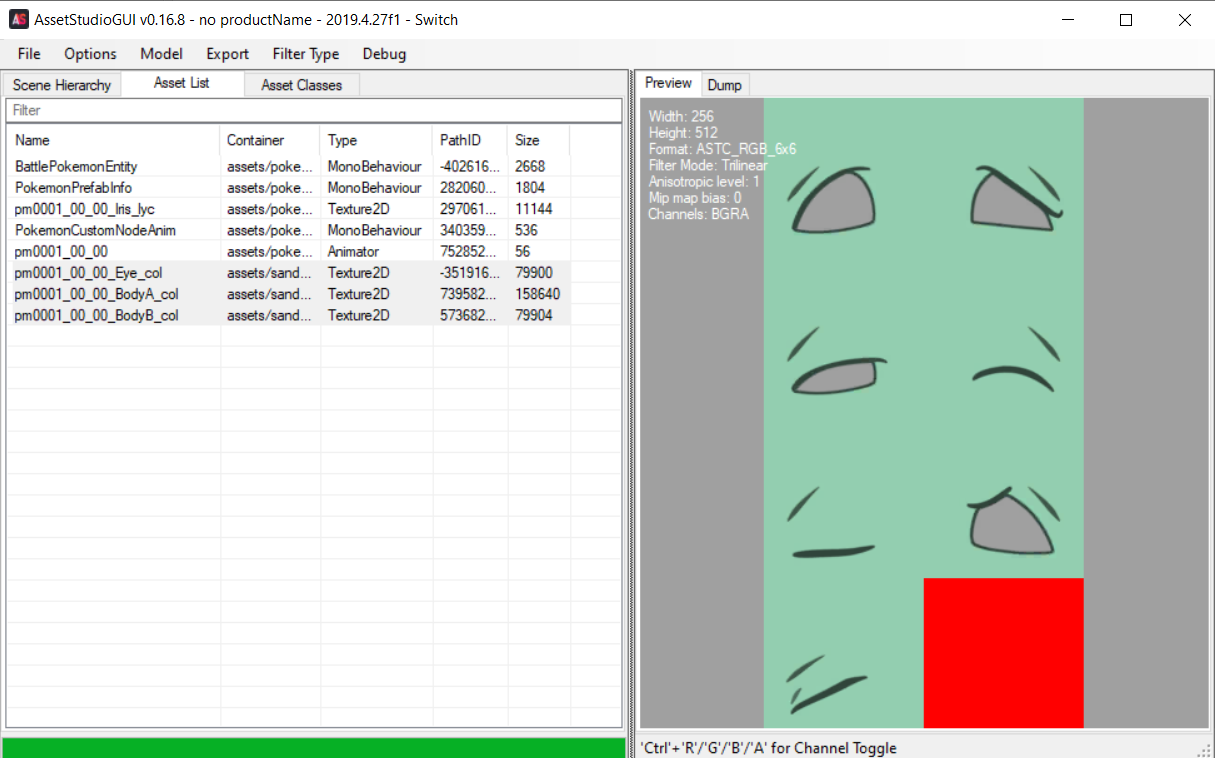Switch to the Dump tab

(725, 85)
